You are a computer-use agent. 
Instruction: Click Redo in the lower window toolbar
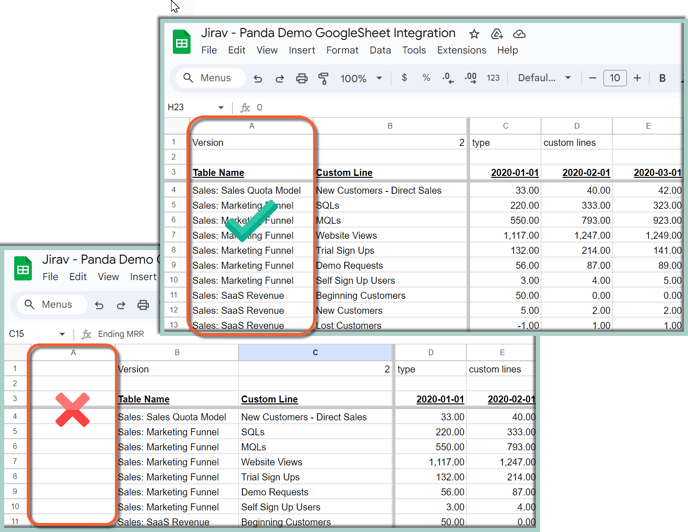click(121, 305)
